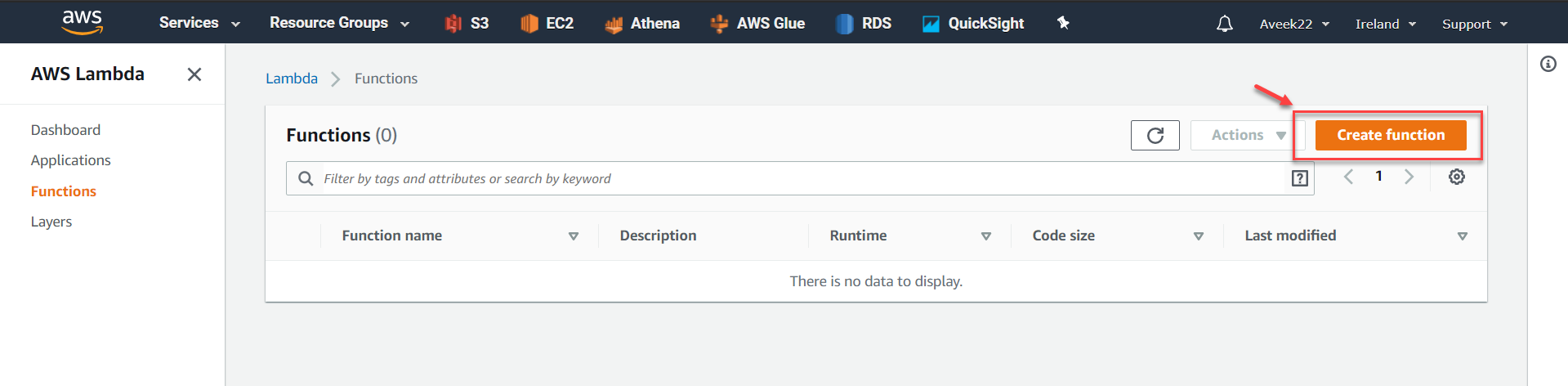This screenshot has width=1568, height=386.
Task: Click the function filter search field
Action: click(x=801, y=178)
